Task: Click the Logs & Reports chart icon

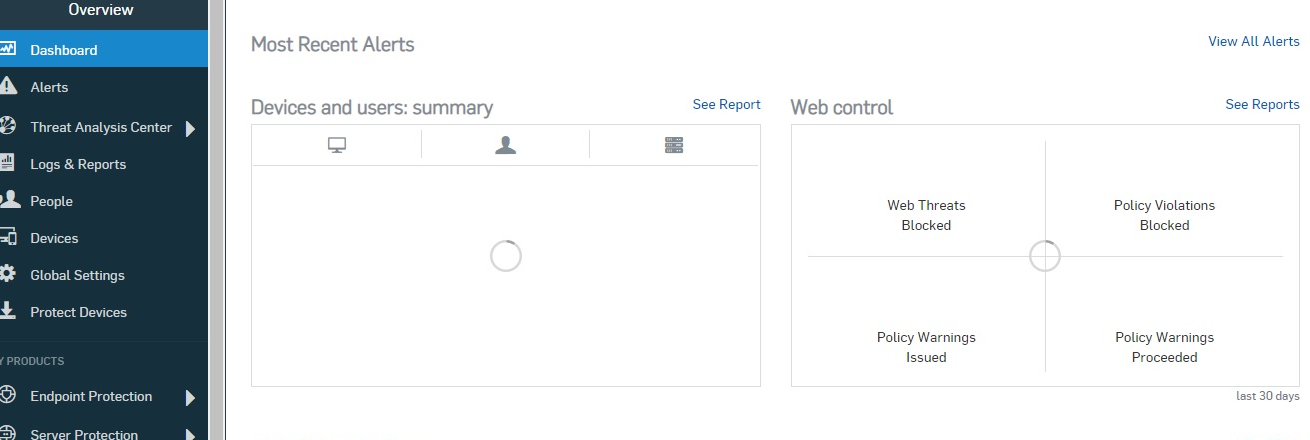Action: pos(8,163)
